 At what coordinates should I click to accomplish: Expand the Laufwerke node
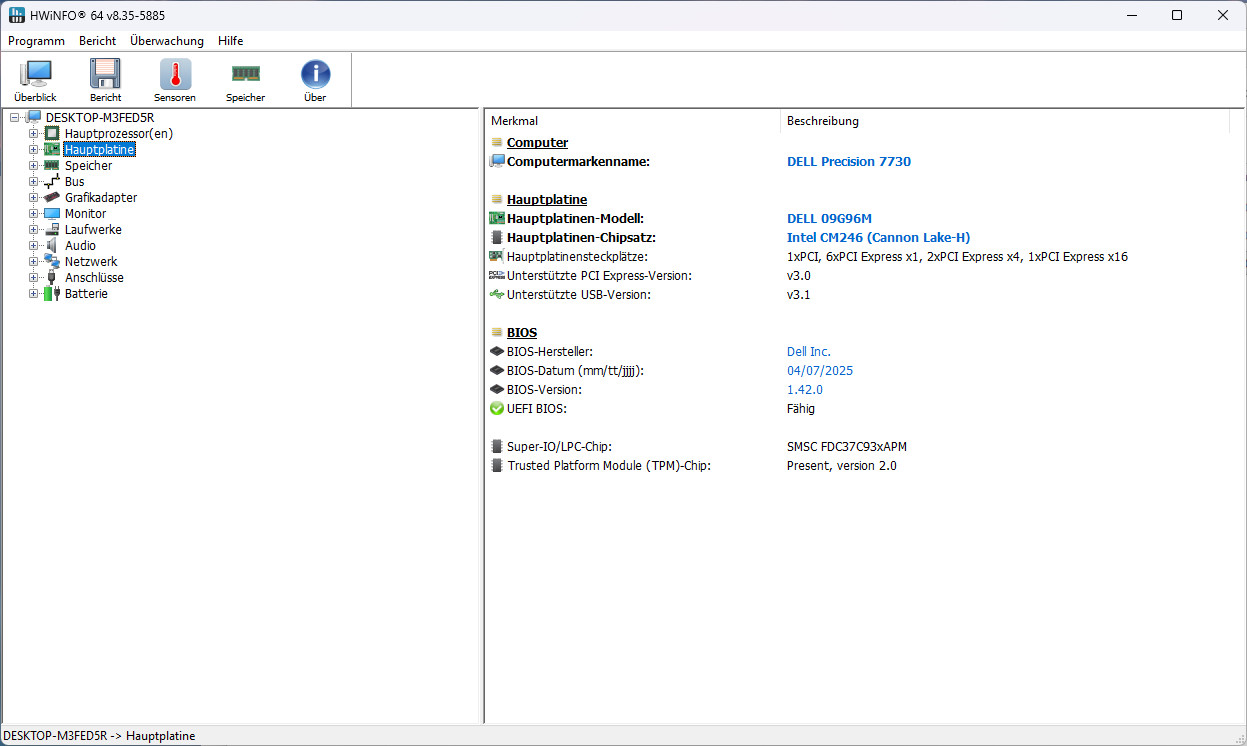pos(34,230)
